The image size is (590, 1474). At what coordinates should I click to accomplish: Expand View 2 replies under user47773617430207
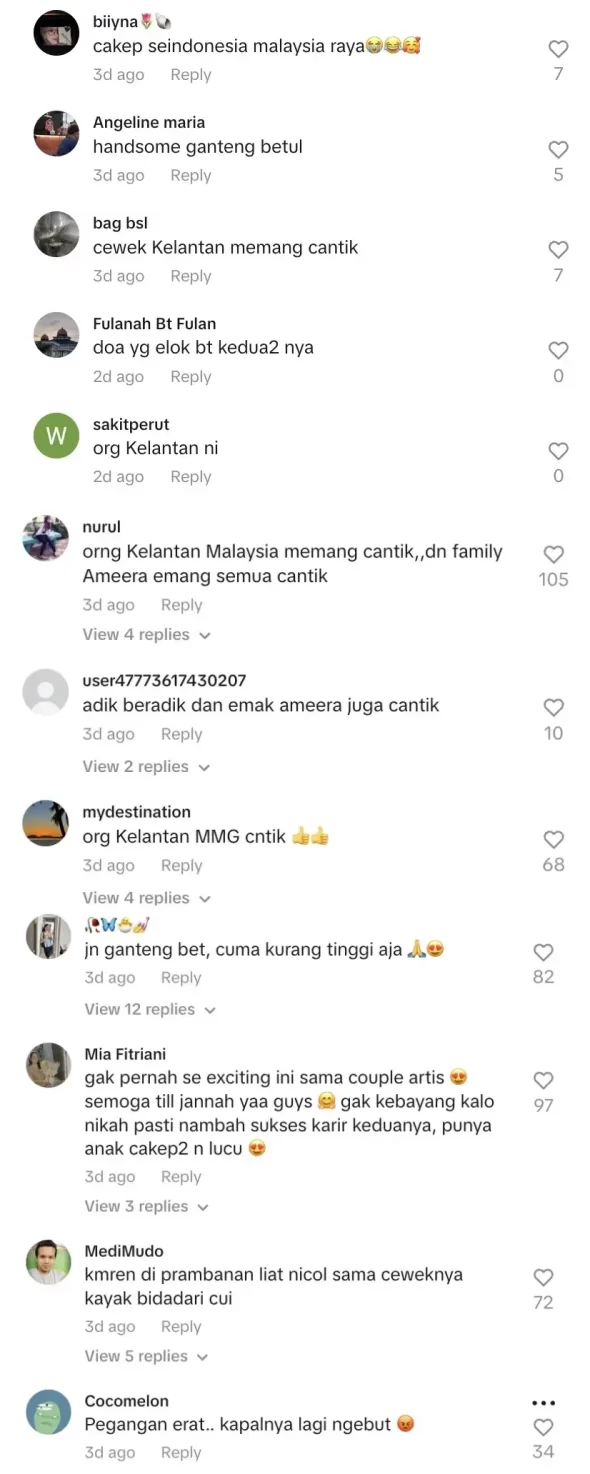point(146,766)
